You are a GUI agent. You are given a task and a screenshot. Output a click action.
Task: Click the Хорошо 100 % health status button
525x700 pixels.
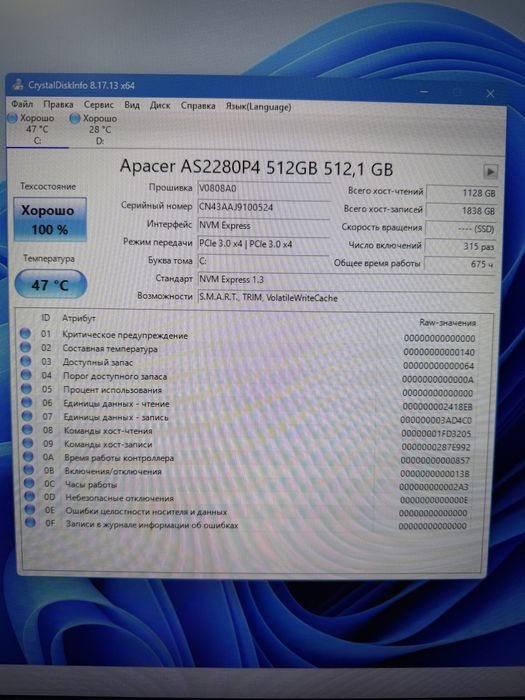[50, 220]
